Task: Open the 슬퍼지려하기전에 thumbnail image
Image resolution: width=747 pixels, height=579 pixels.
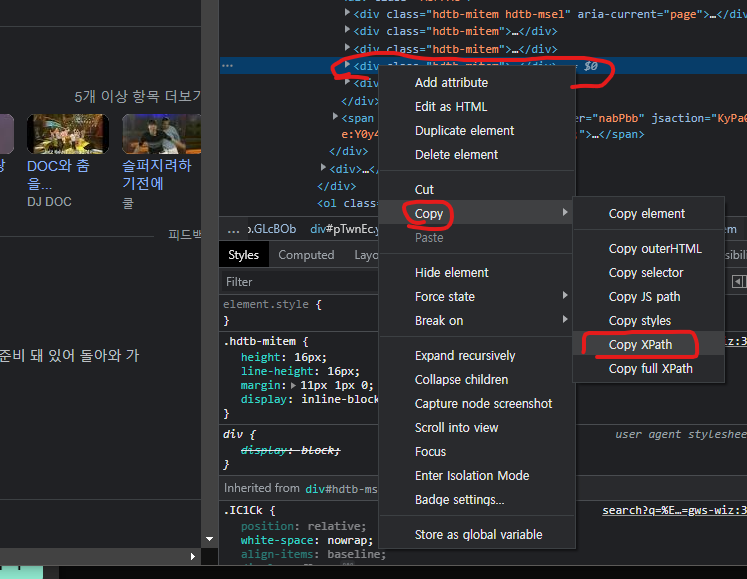Action: pyautogui.click(x=162, y=134)
